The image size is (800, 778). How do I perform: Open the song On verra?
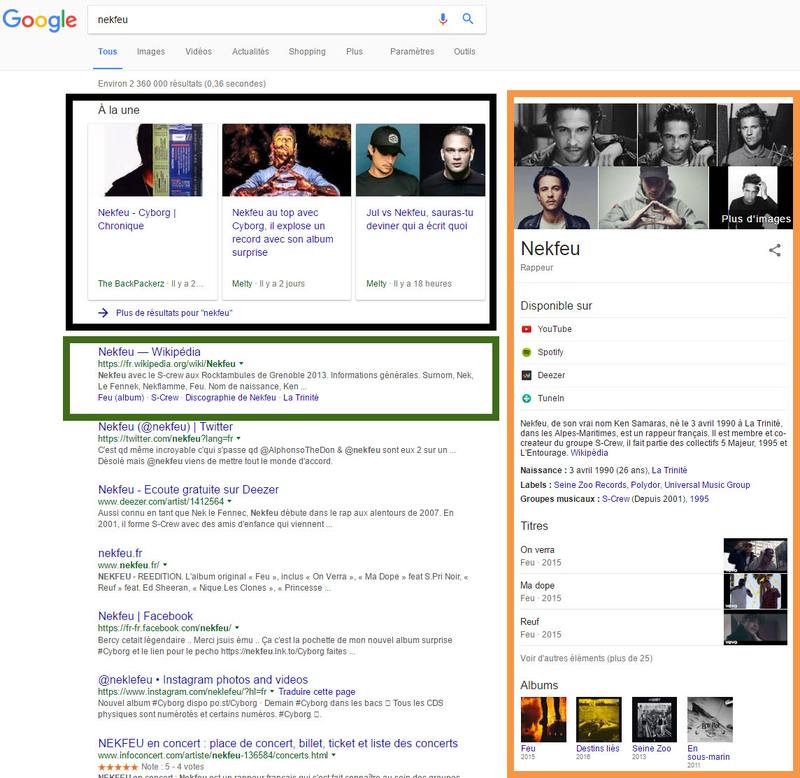pyautogui.click(x=537, y=549)
